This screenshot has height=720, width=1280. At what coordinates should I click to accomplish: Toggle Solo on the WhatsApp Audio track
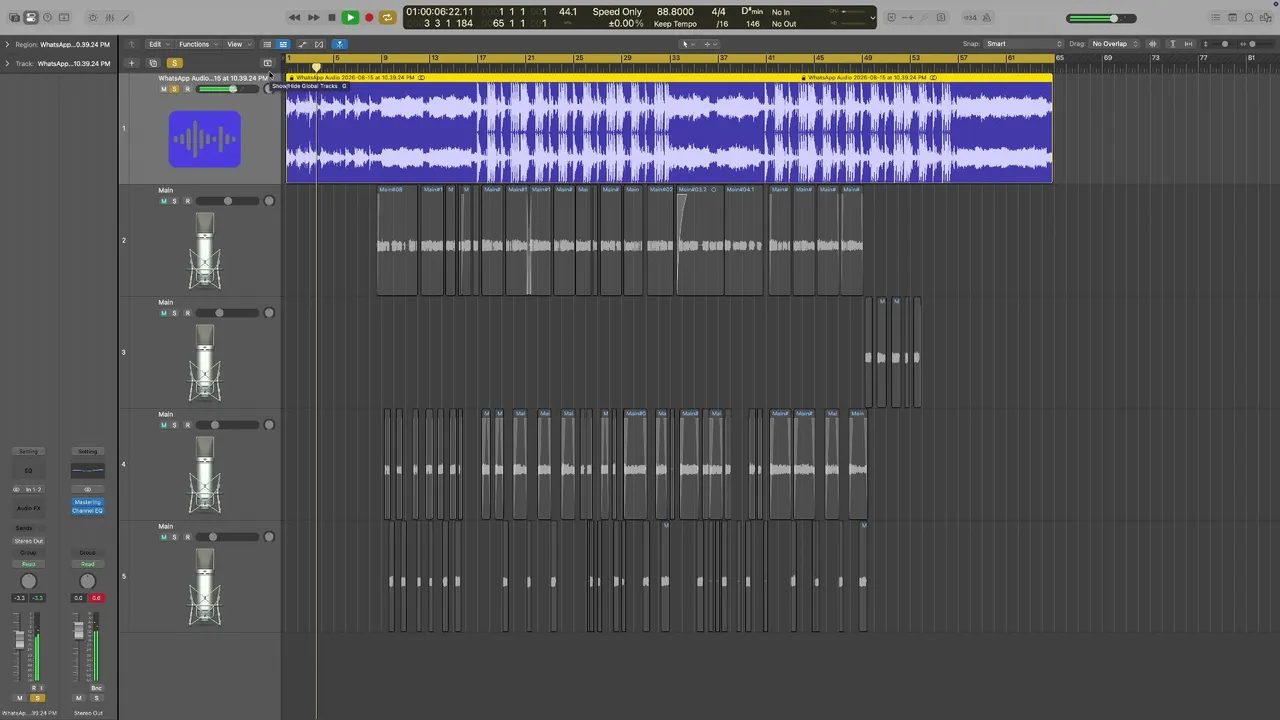pyautogui.click(x=174, y=89)
